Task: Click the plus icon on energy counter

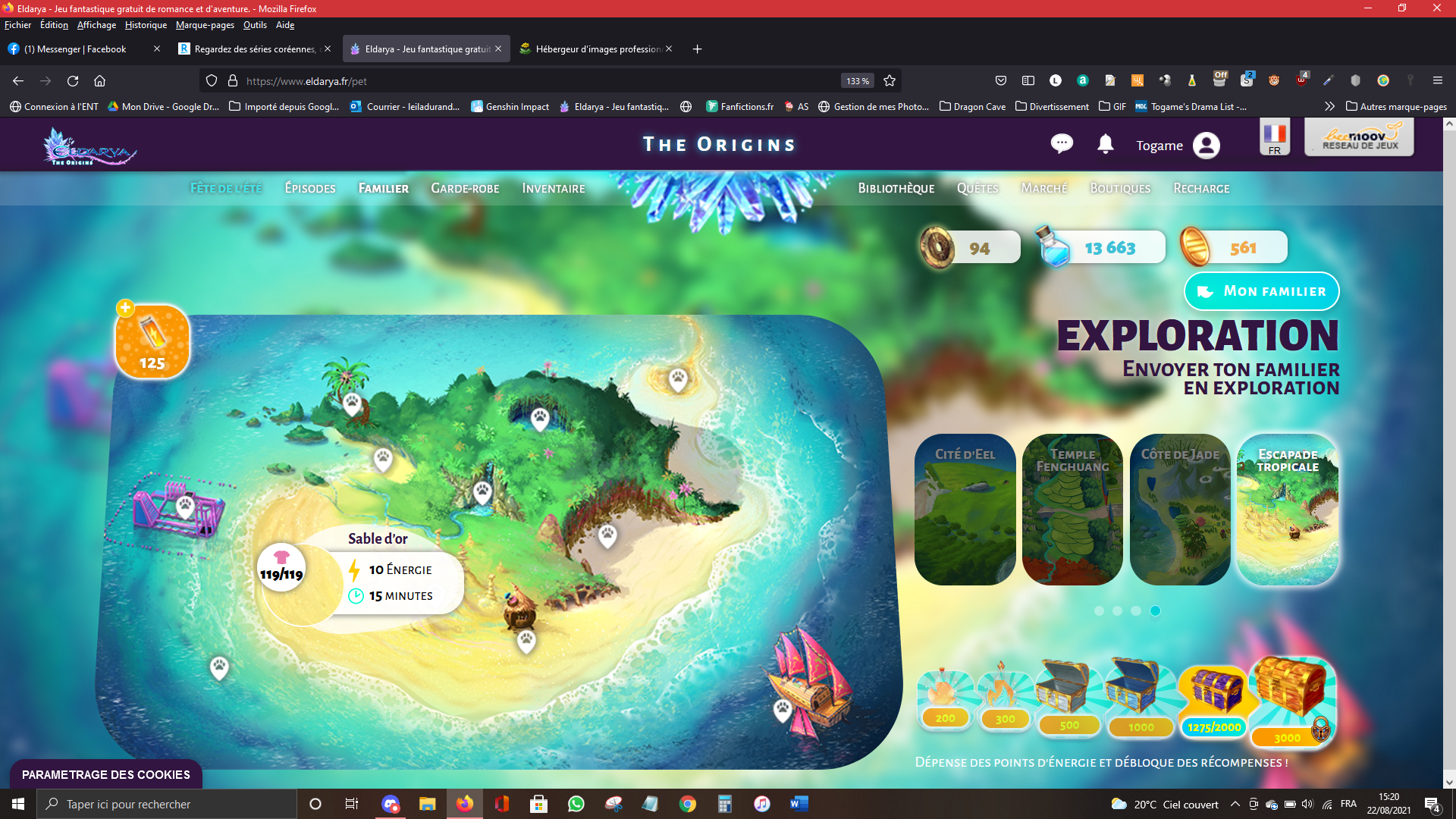Action: click(x=125, y=308)
